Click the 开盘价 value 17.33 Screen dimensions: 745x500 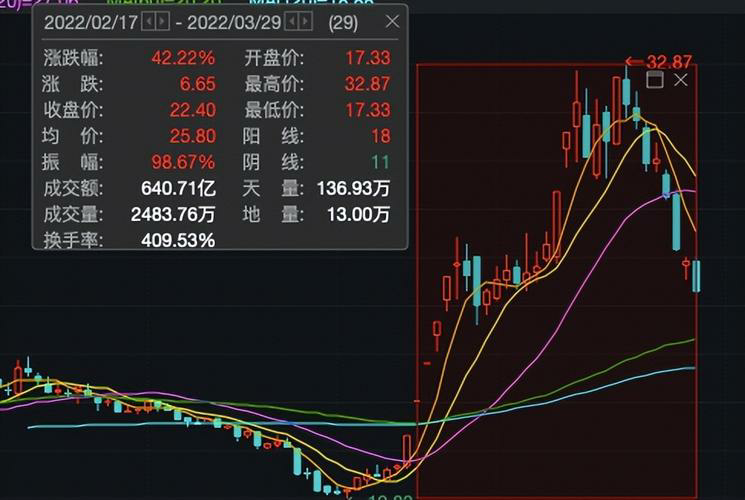[368, 58]
